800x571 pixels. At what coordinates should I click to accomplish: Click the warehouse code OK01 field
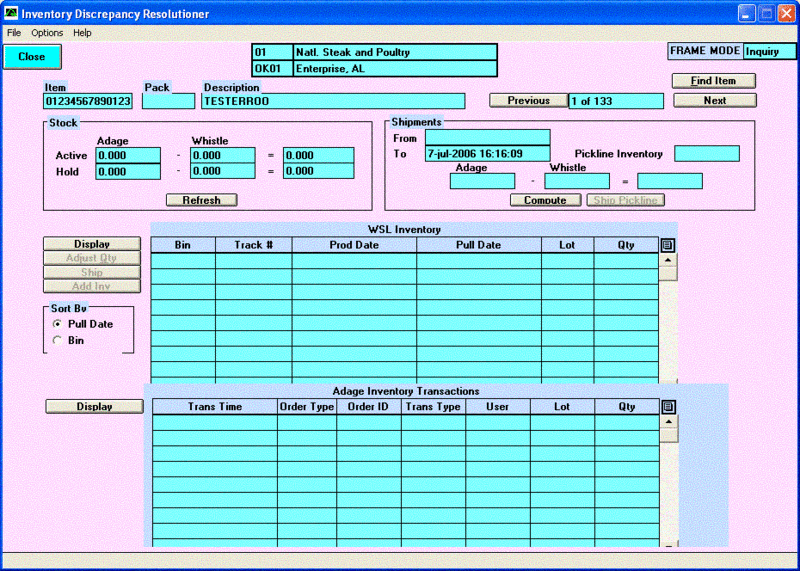pos(272,68)
